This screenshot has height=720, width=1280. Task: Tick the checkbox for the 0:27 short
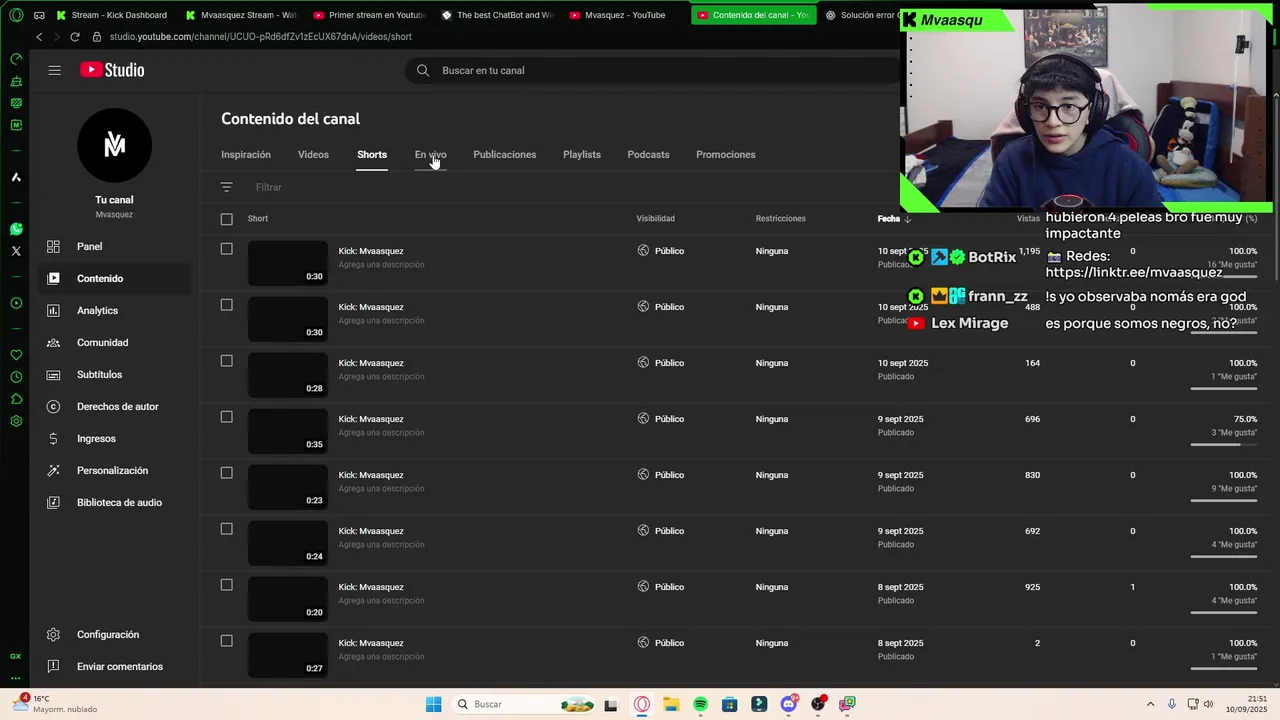(x=226, y=641)
